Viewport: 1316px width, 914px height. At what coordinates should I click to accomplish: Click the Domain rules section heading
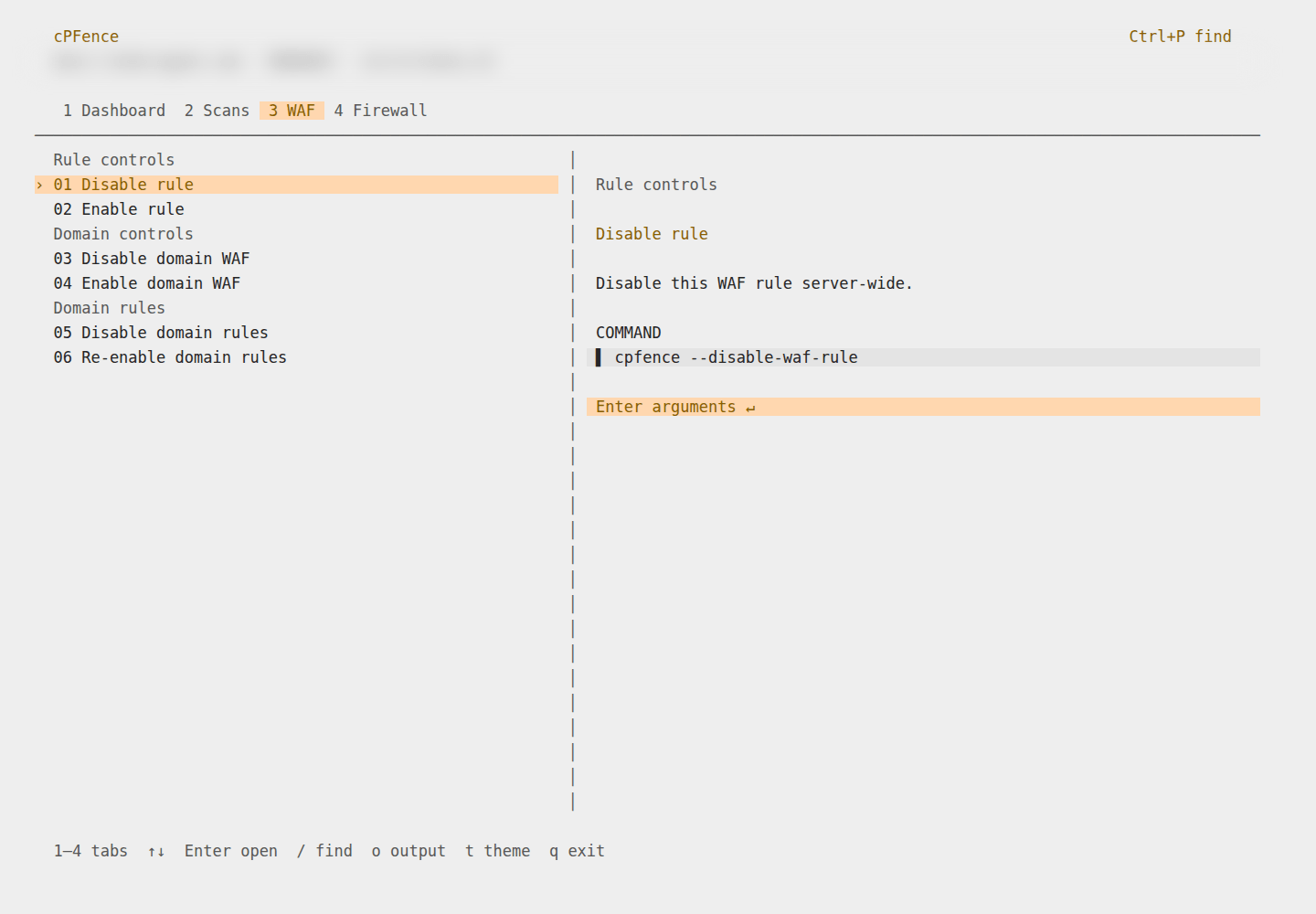pyautogui.click(x=109, y=308)
